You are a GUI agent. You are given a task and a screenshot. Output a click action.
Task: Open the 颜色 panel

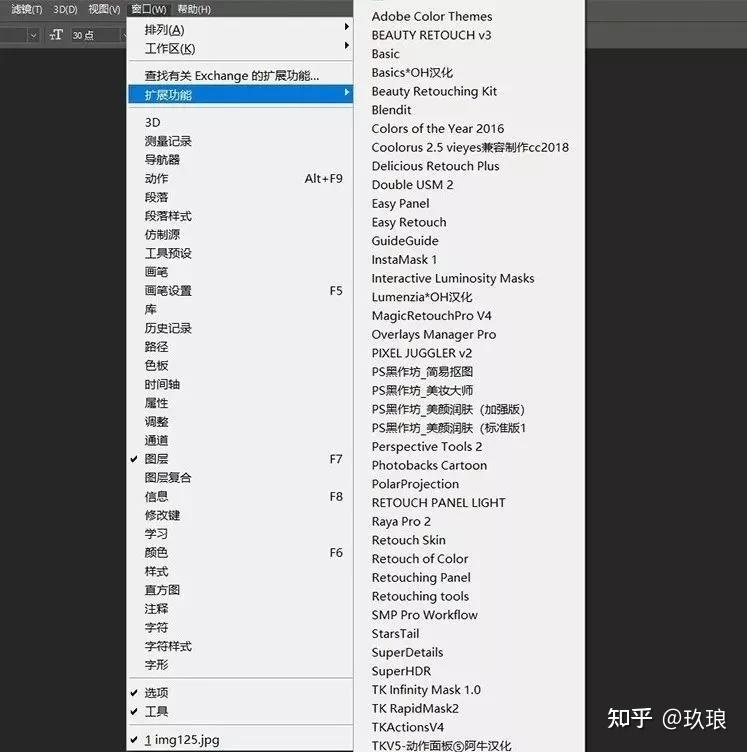[x=240, y=552]
